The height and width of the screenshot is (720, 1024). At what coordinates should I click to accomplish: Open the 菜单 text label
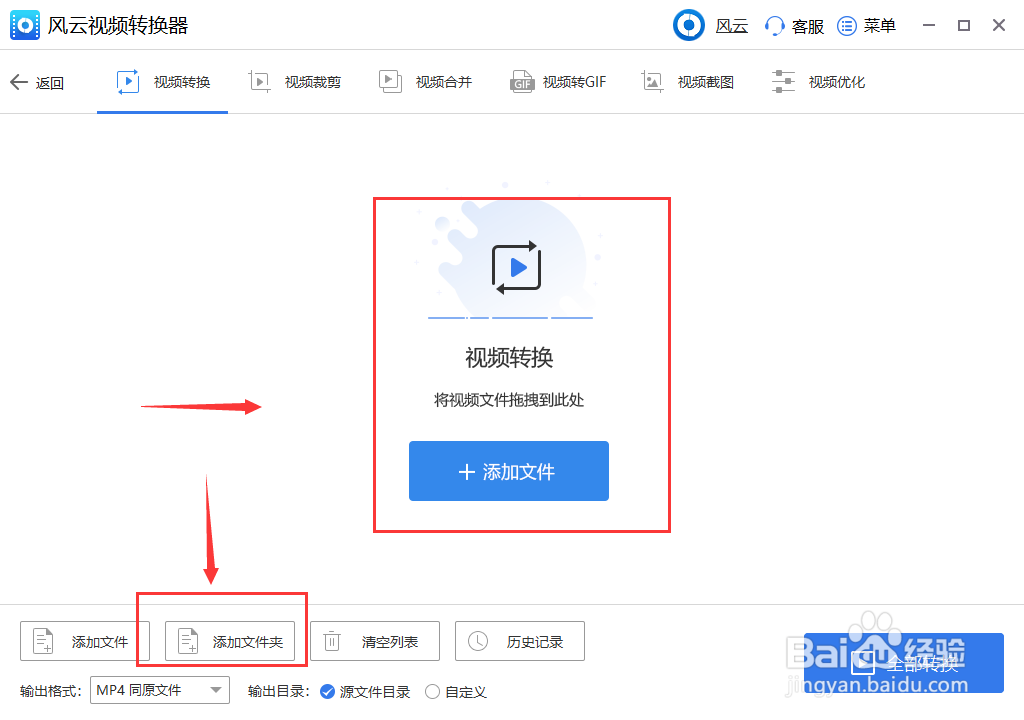tap(880, 26)
